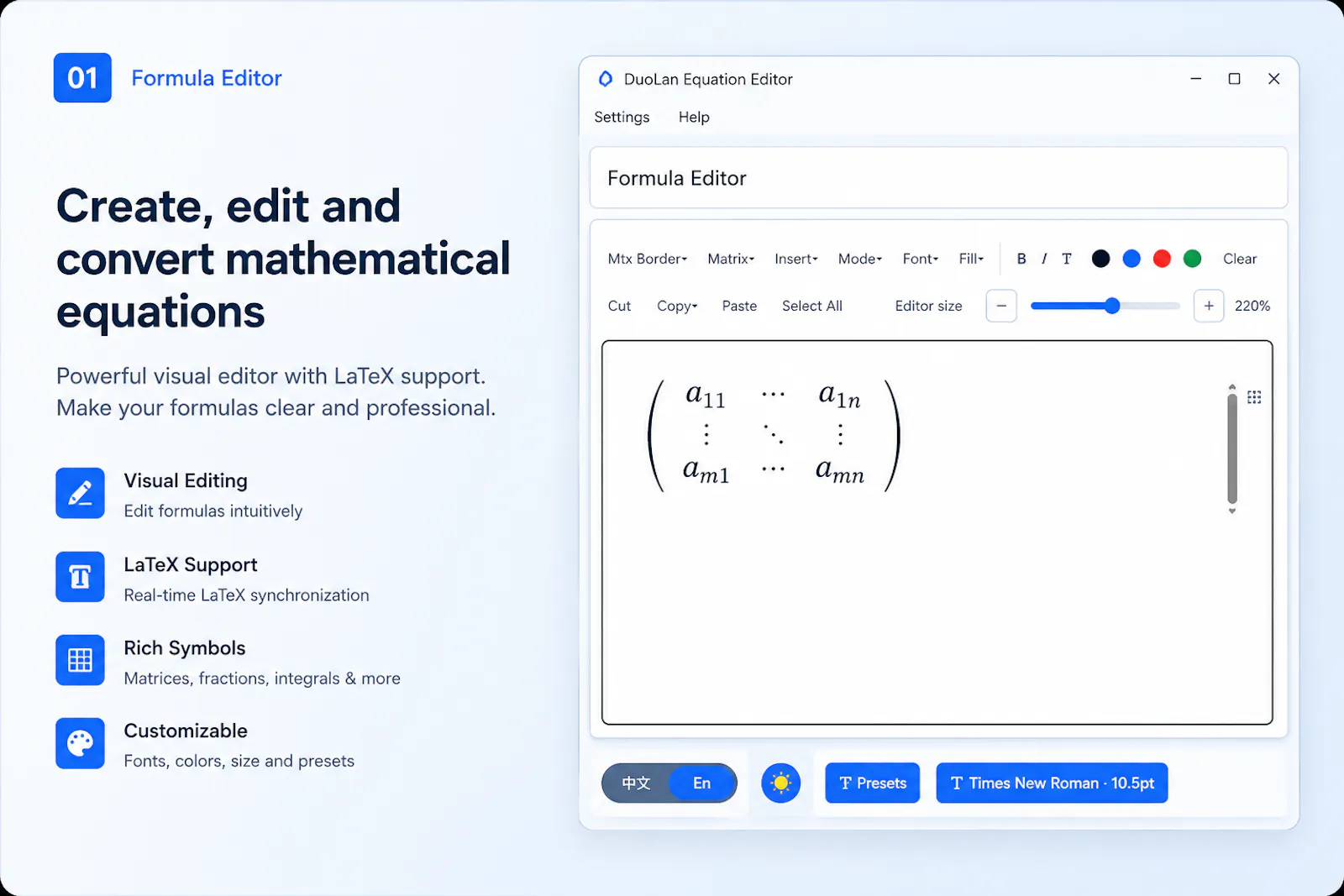
Task: Click the T text style icon
Action: [x=1067, y=259]
